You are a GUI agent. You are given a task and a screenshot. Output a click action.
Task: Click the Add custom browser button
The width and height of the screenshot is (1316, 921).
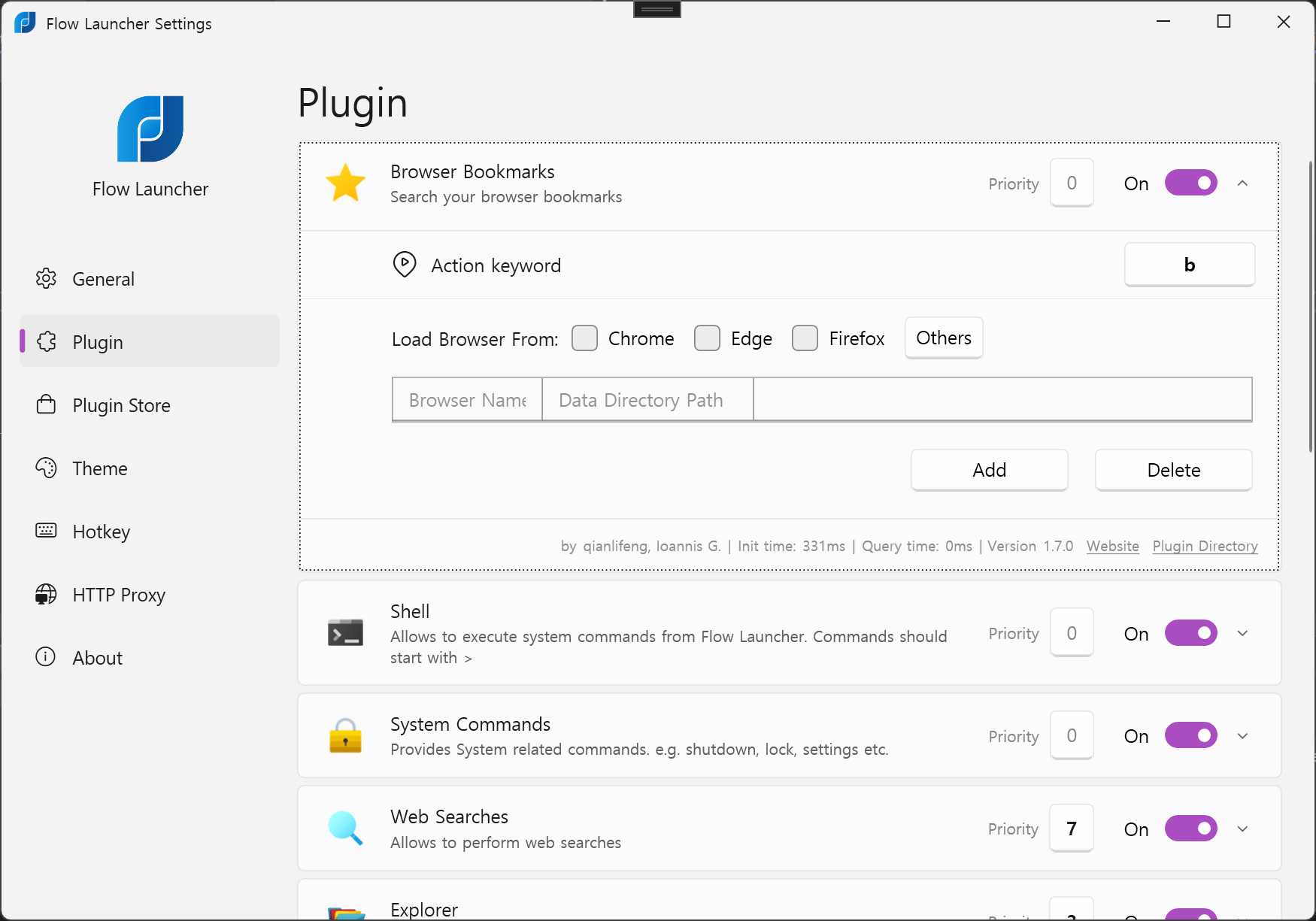coord(989,470)
